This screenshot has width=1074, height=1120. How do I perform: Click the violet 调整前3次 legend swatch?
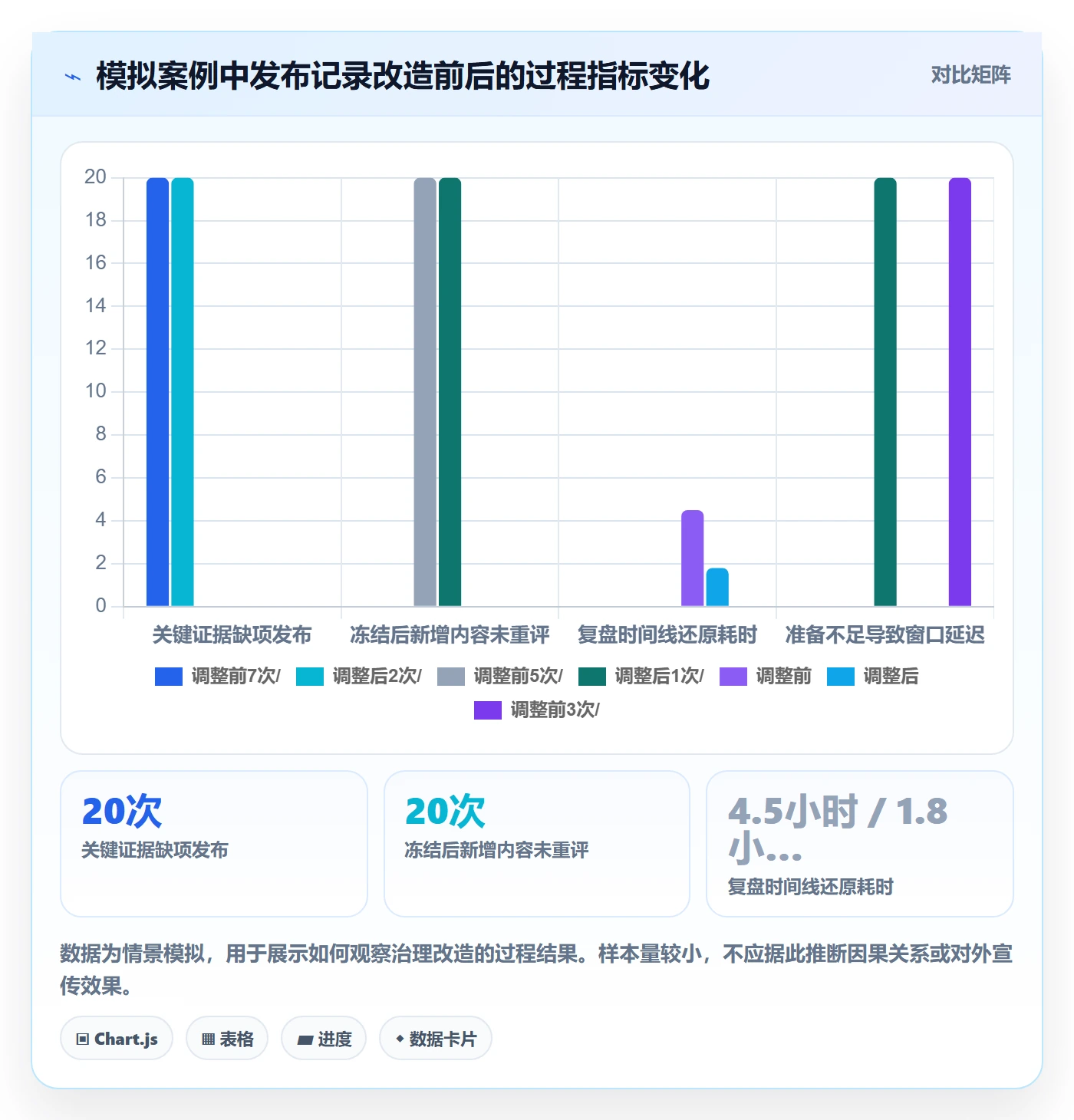488,710
